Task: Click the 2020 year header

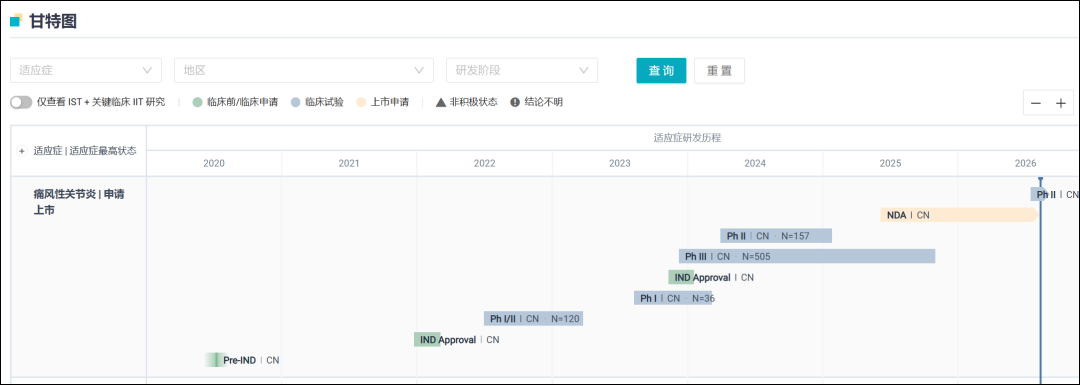Action: pos(214,163)
